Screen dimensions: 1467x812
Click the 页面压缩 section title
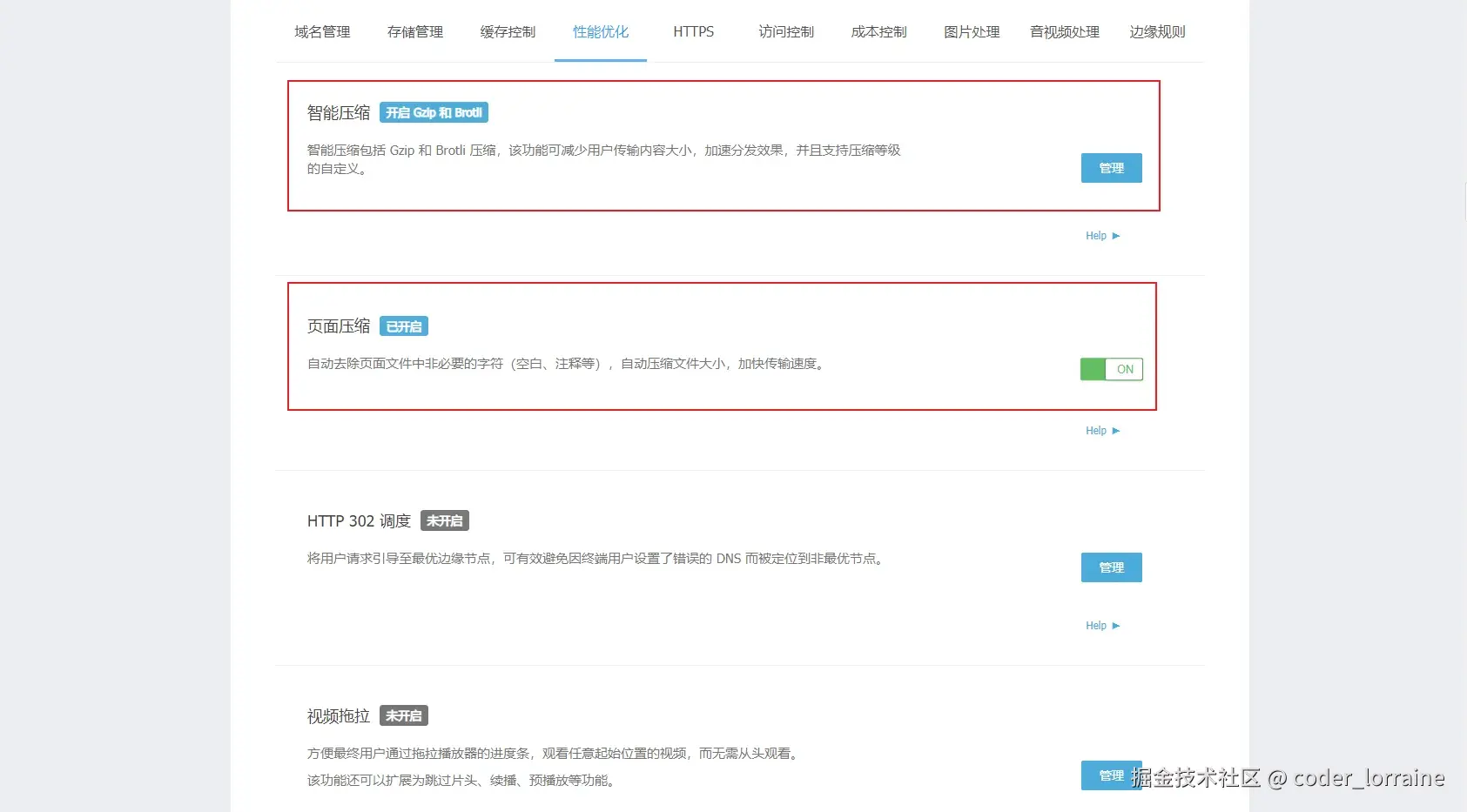339,326
